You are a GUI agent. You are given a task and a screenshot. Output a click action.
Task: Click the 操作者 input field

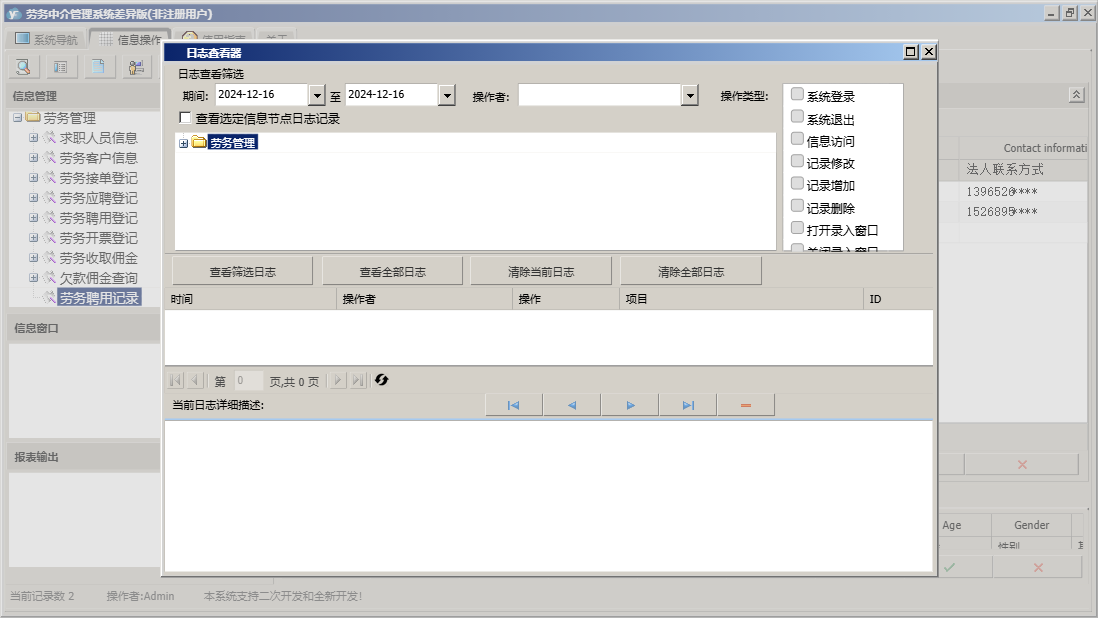pos(600,95)
